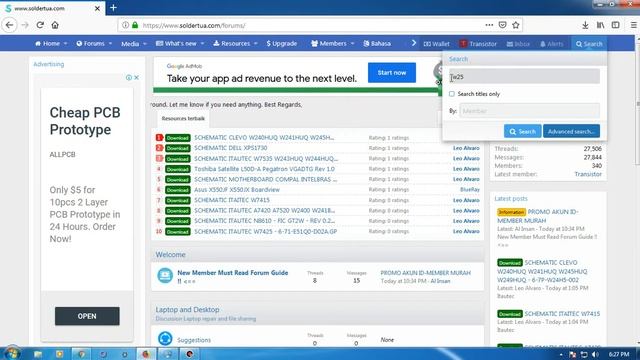Viewport: 640px width, 360px height.
Task: Focus the By Member input field
Action: click(529, 111)
